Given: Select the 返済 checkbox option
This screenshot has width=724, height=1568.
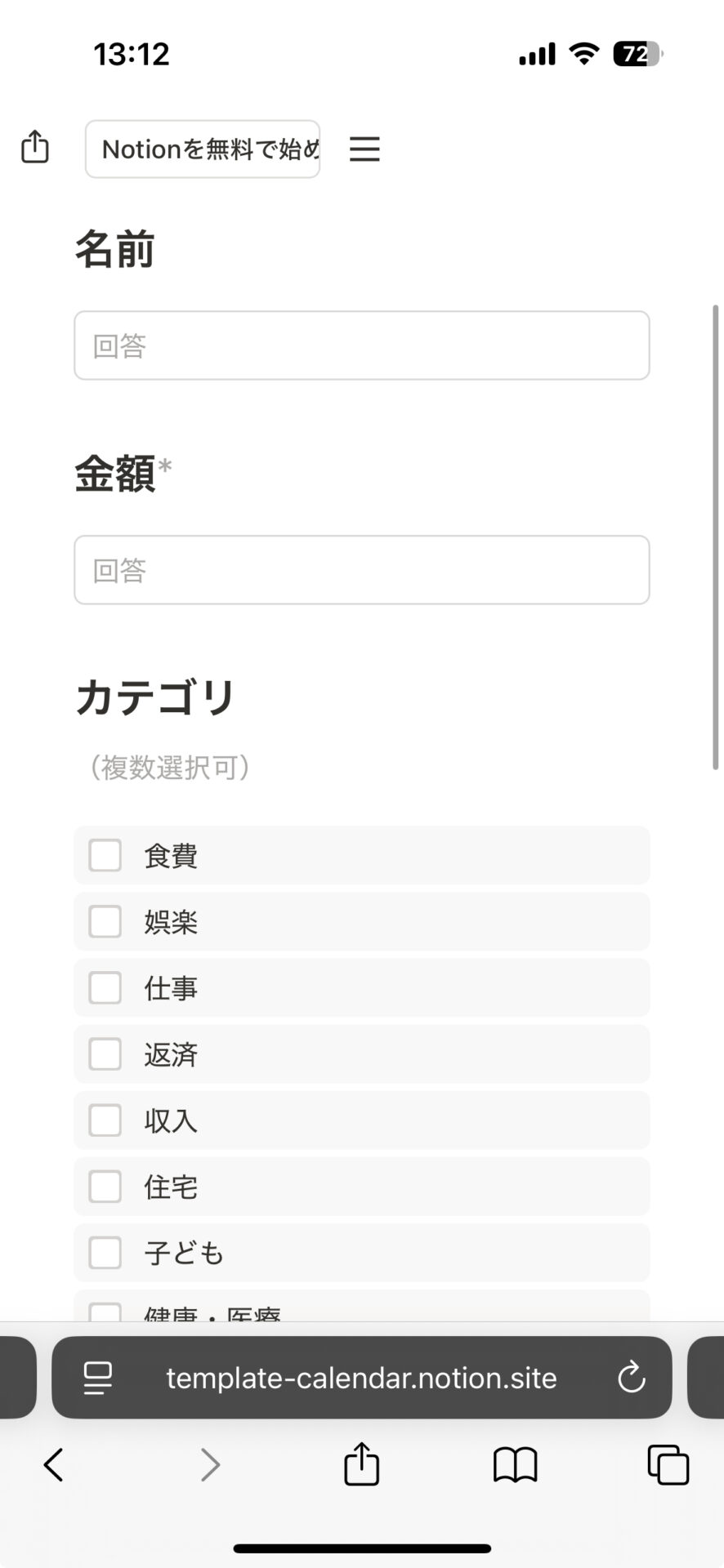Looking at the screenshot, I should tap(105, 1053).
